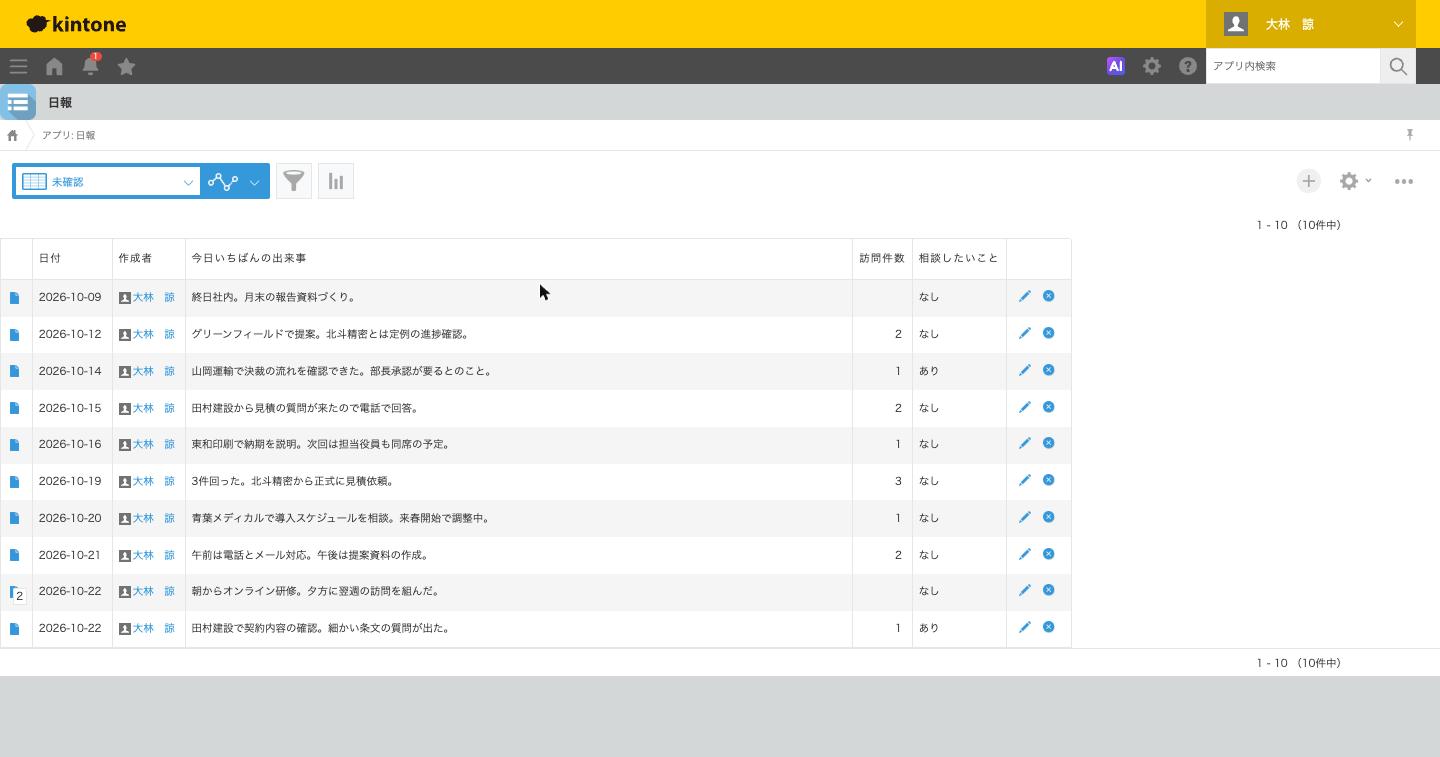Sort by the 日付 column header
1440x757 pixels.
pyautogui.click(x=73, y=258)
